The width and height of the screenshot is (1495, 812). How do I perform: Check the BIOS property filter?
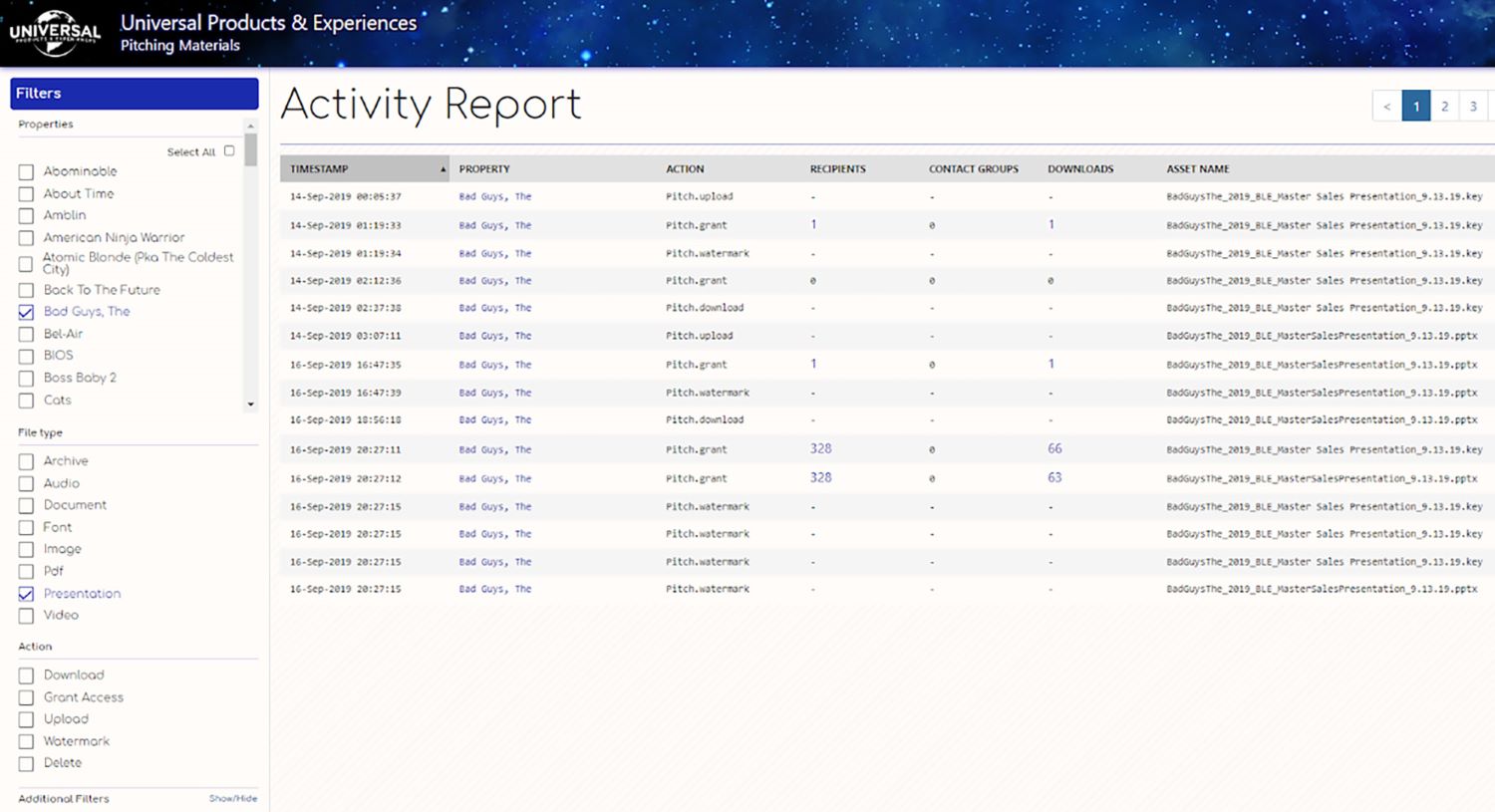(x=26, y=357)
